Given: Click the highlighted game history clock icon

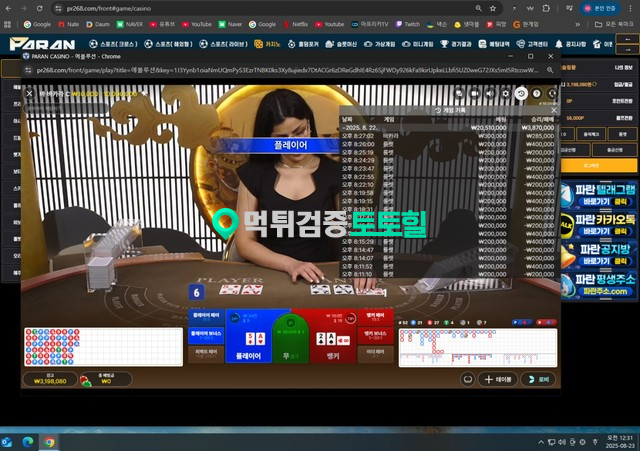Looking at the screenshot, I should click(x=521, y=93).
